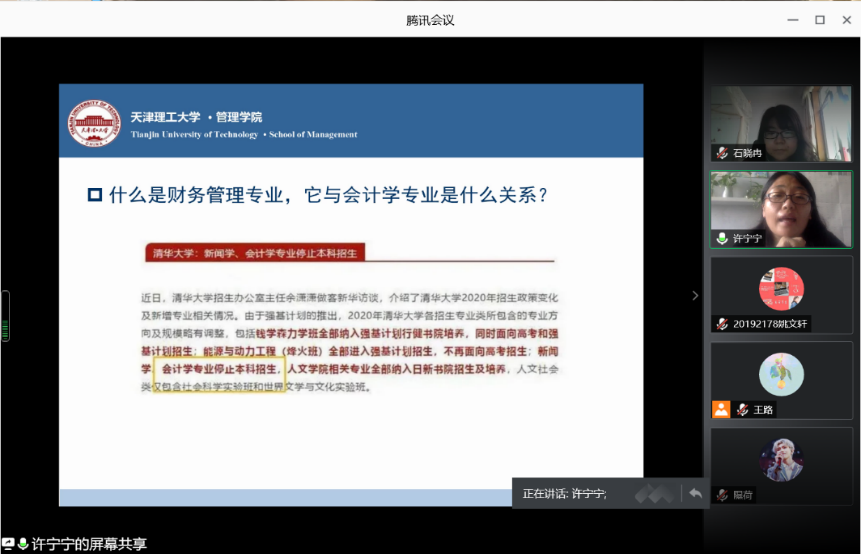861x554 pixels.
Task: Click the green mic icon before 许宁宁的屏幕共享
Action: coord(23,545)
